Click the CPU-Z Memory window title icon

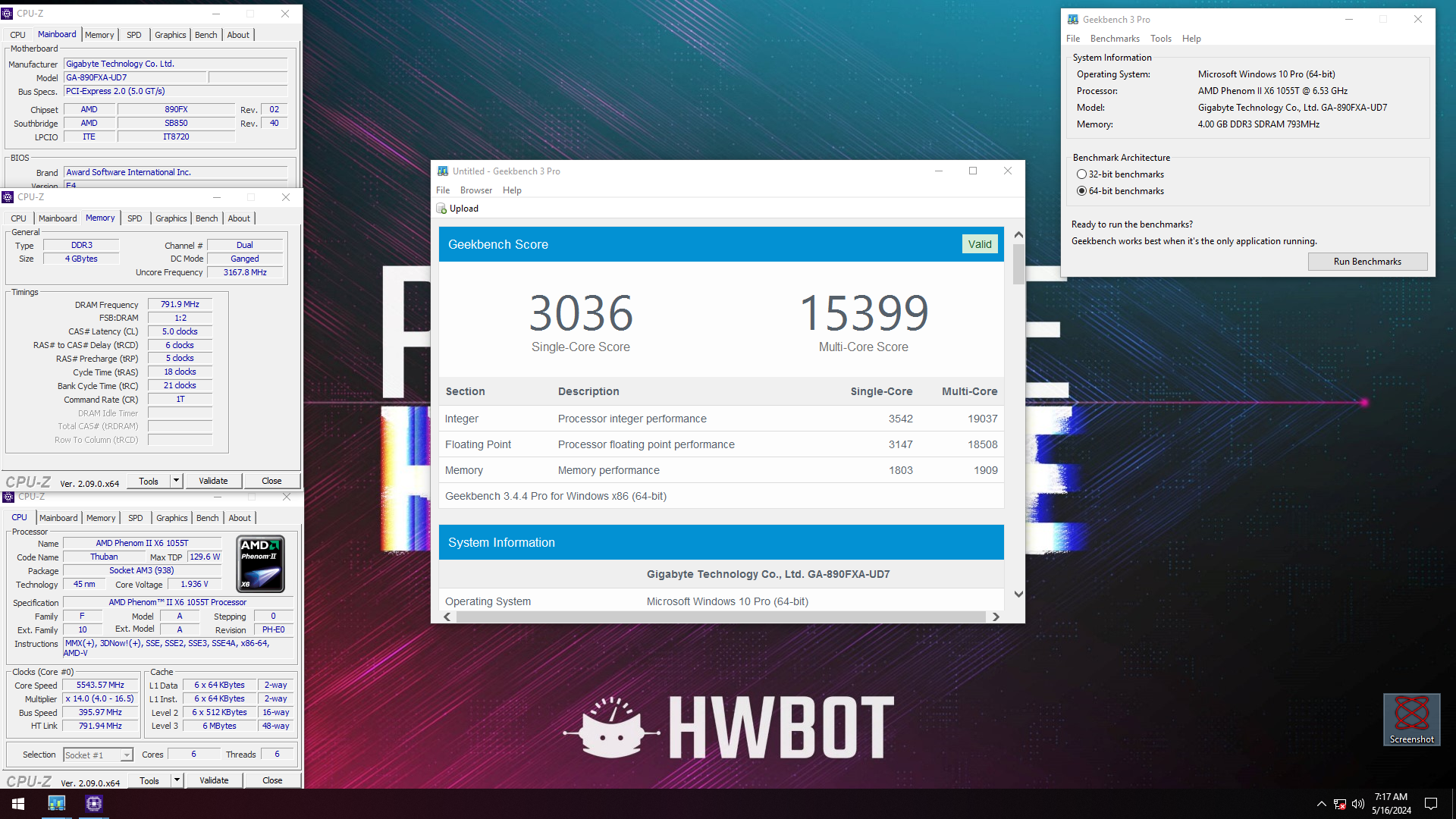click(x=8, y=197)
